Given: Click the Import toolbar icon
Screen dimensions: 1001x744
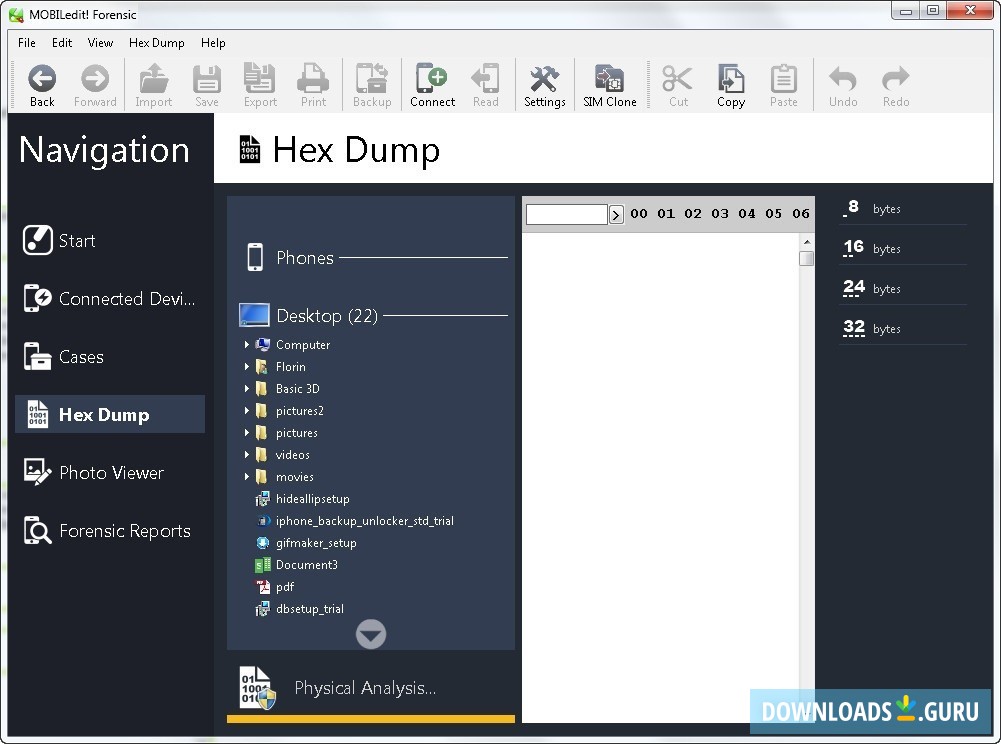Looking at the screenshot, I should [x=153, y=86].
